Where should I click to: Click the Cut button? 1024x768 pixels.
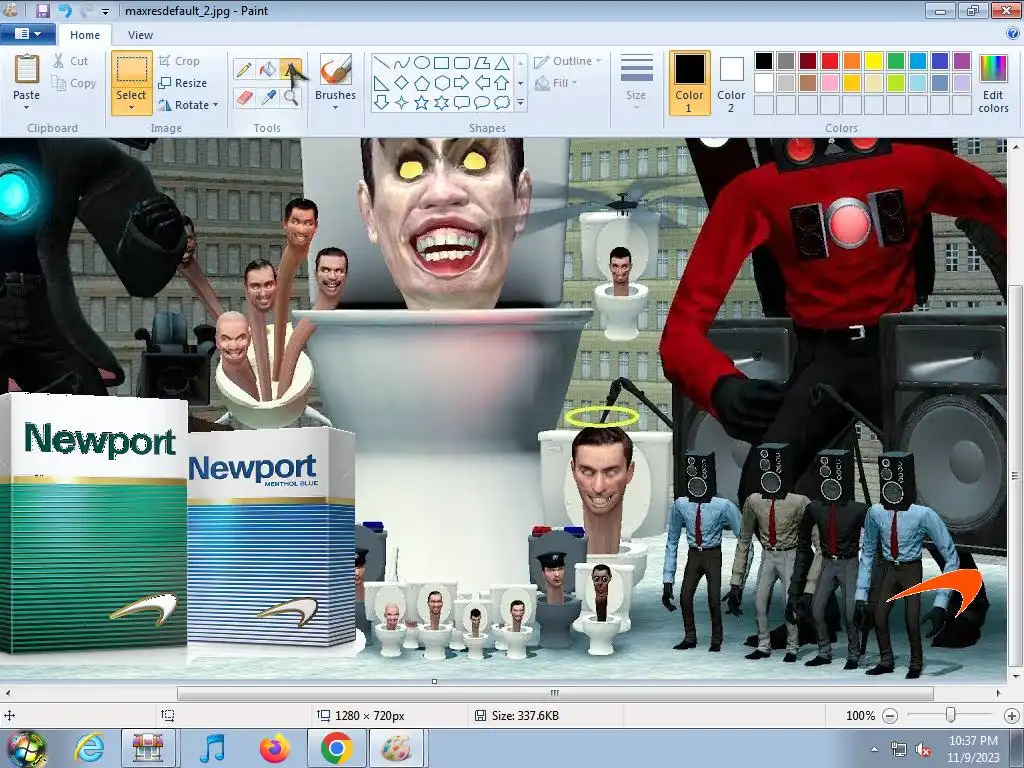pyautogui.click(x=71, y=61)
